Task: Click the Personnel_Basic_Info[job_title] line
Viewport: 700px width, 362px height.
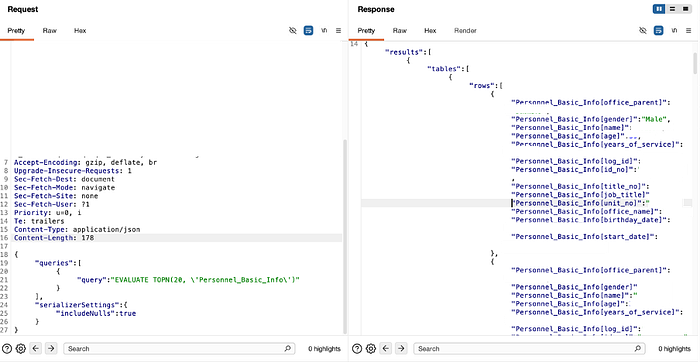Action: click(x=580, y=195)
